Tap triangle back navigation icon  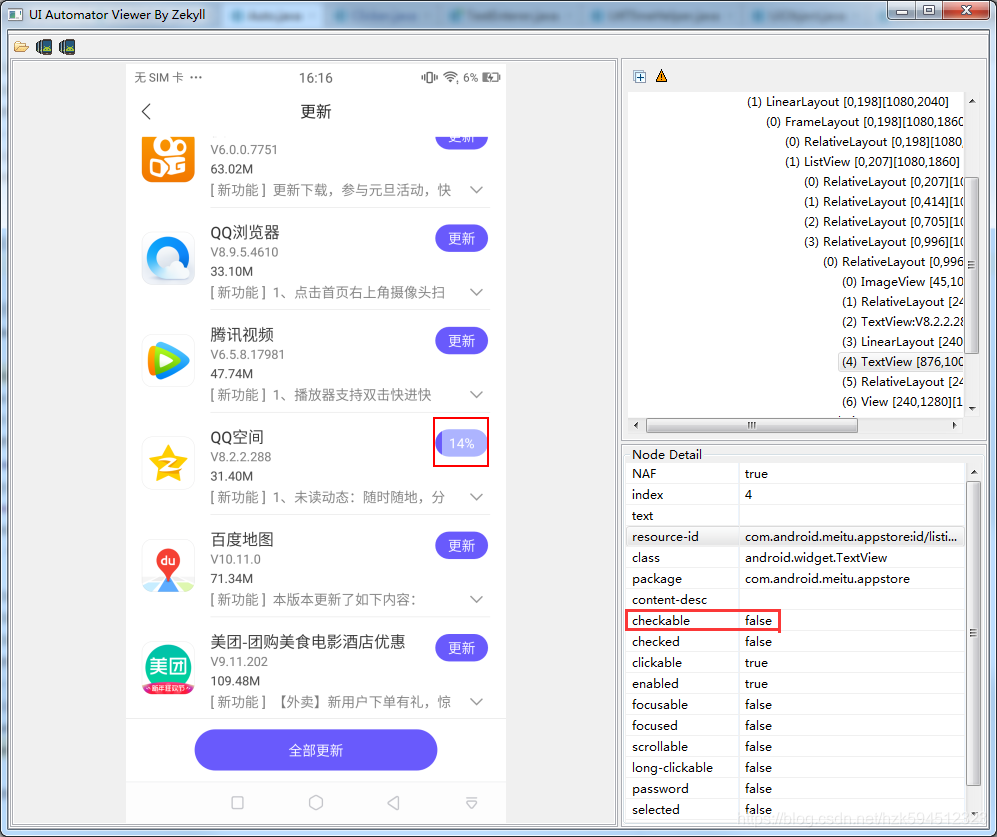pos(394,803)
